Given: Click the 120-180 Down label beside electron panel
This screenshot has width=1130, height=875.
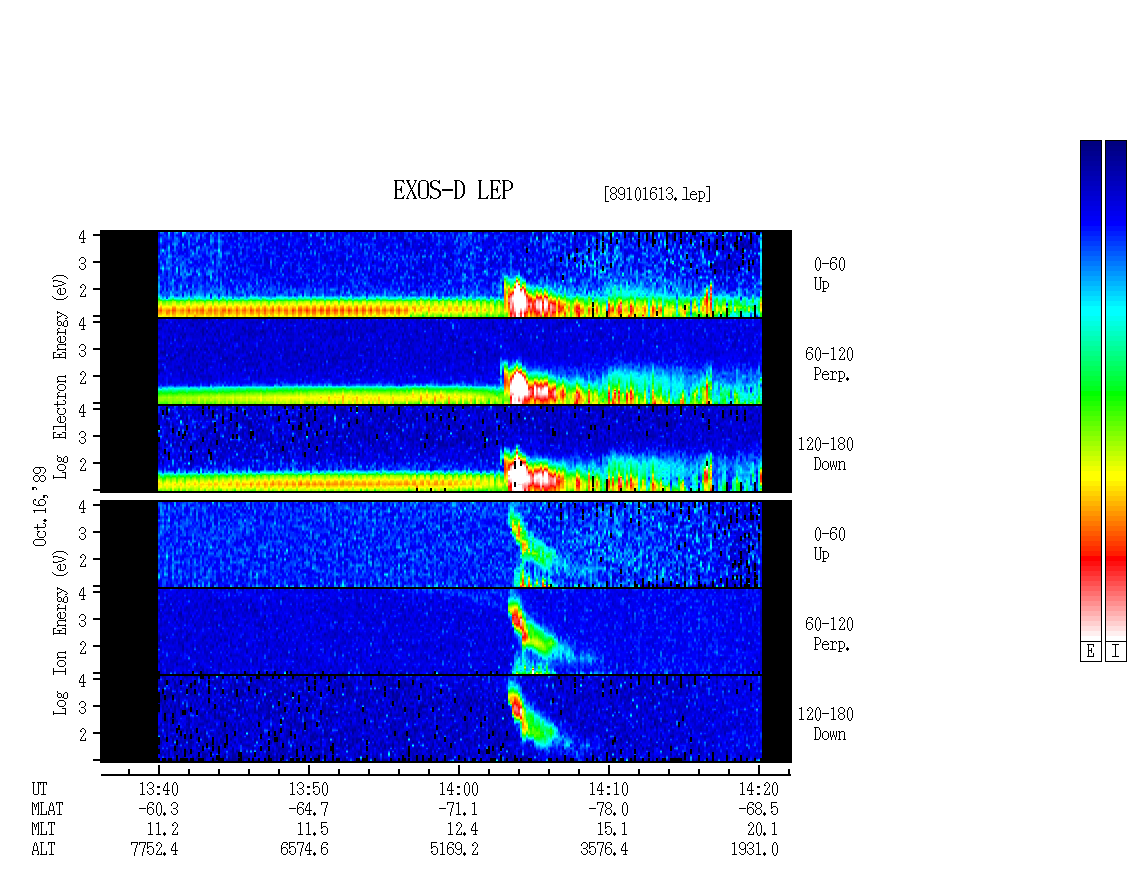Looking at the screenshot, I should (x=826, y=454).
